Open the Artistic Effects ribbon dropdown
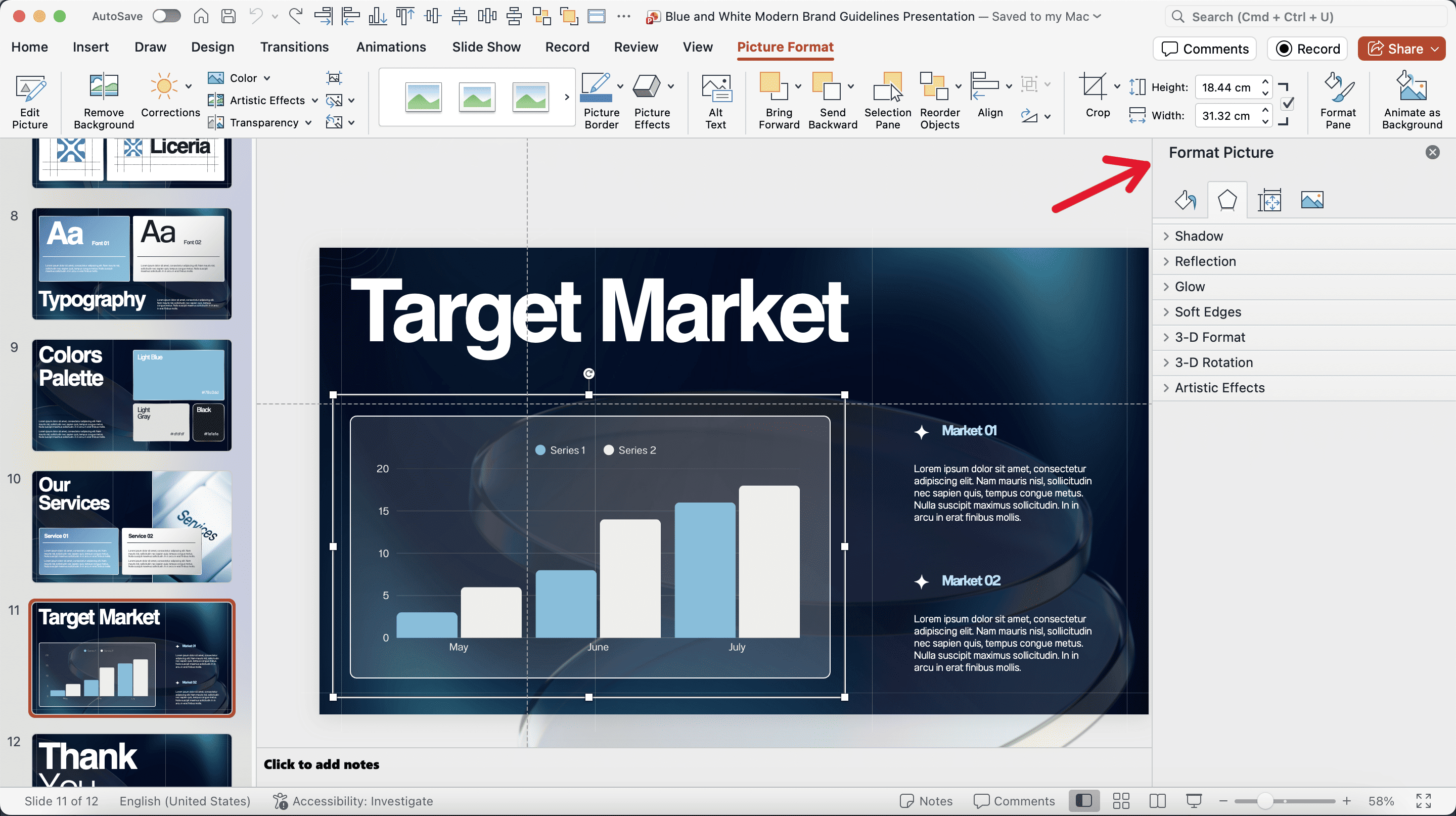The height and width of the screenshot is (816, 1456). (x=263, y=101)
